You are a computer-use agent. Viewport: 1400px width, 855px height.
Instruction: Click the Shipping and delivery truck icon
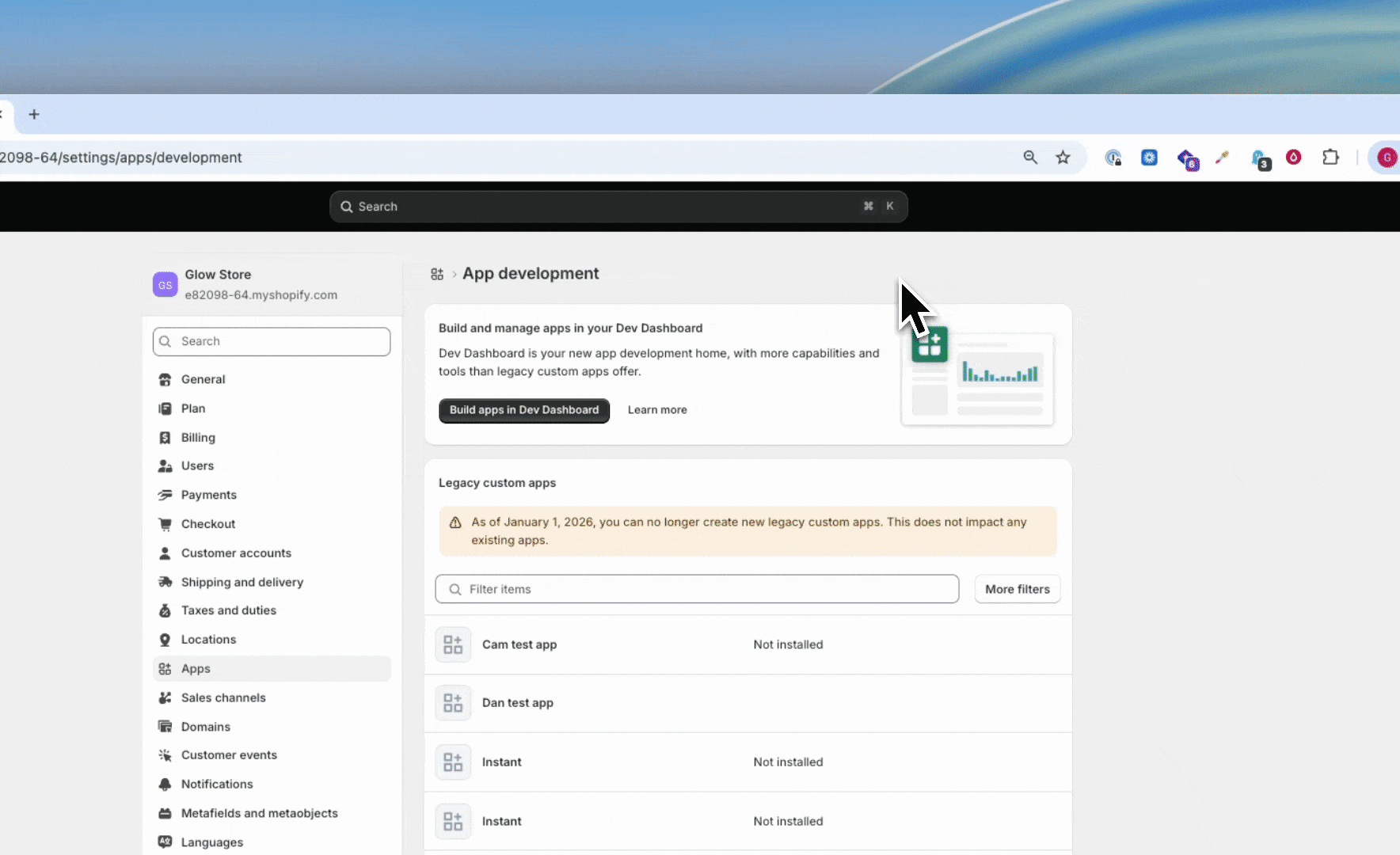[x=165, y=582]
